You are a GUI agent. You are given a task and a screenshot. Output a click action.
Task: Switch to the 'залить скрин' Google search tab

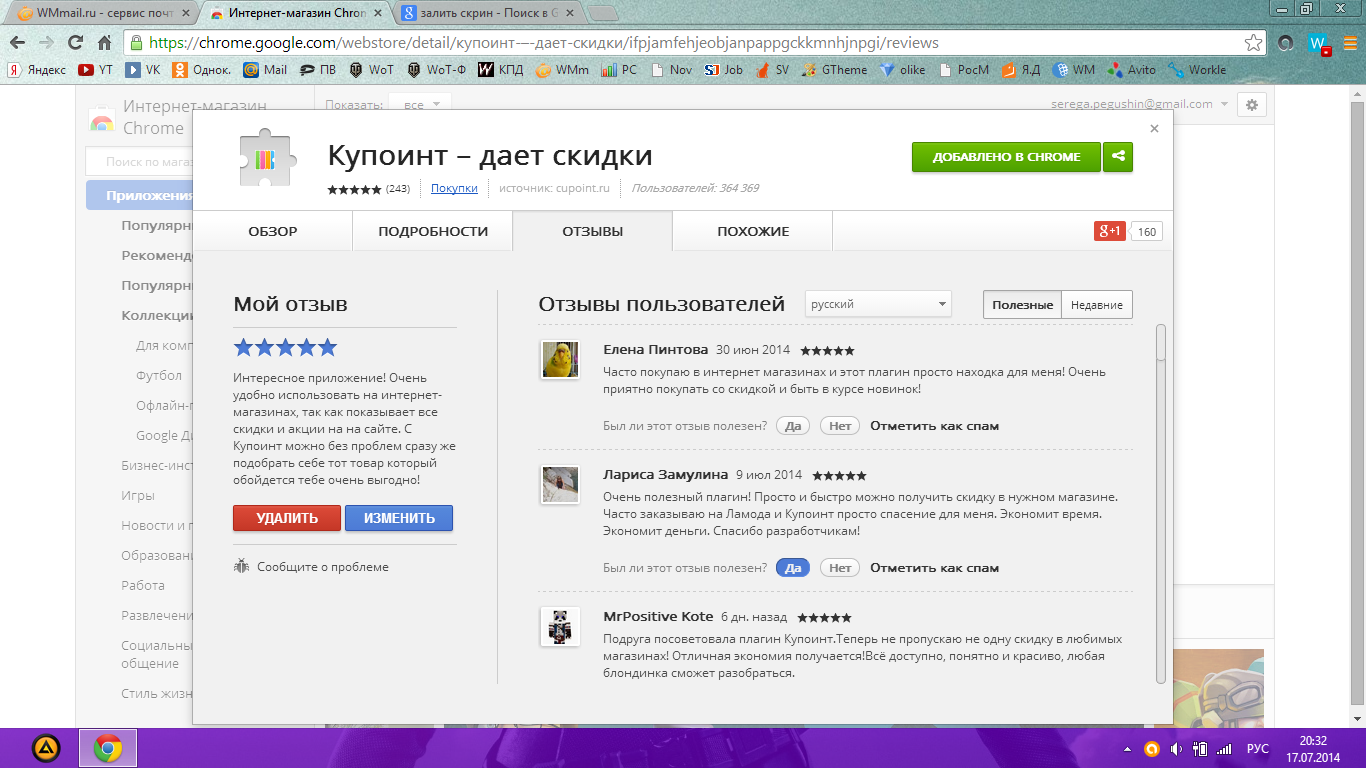[x=488, y=14]
